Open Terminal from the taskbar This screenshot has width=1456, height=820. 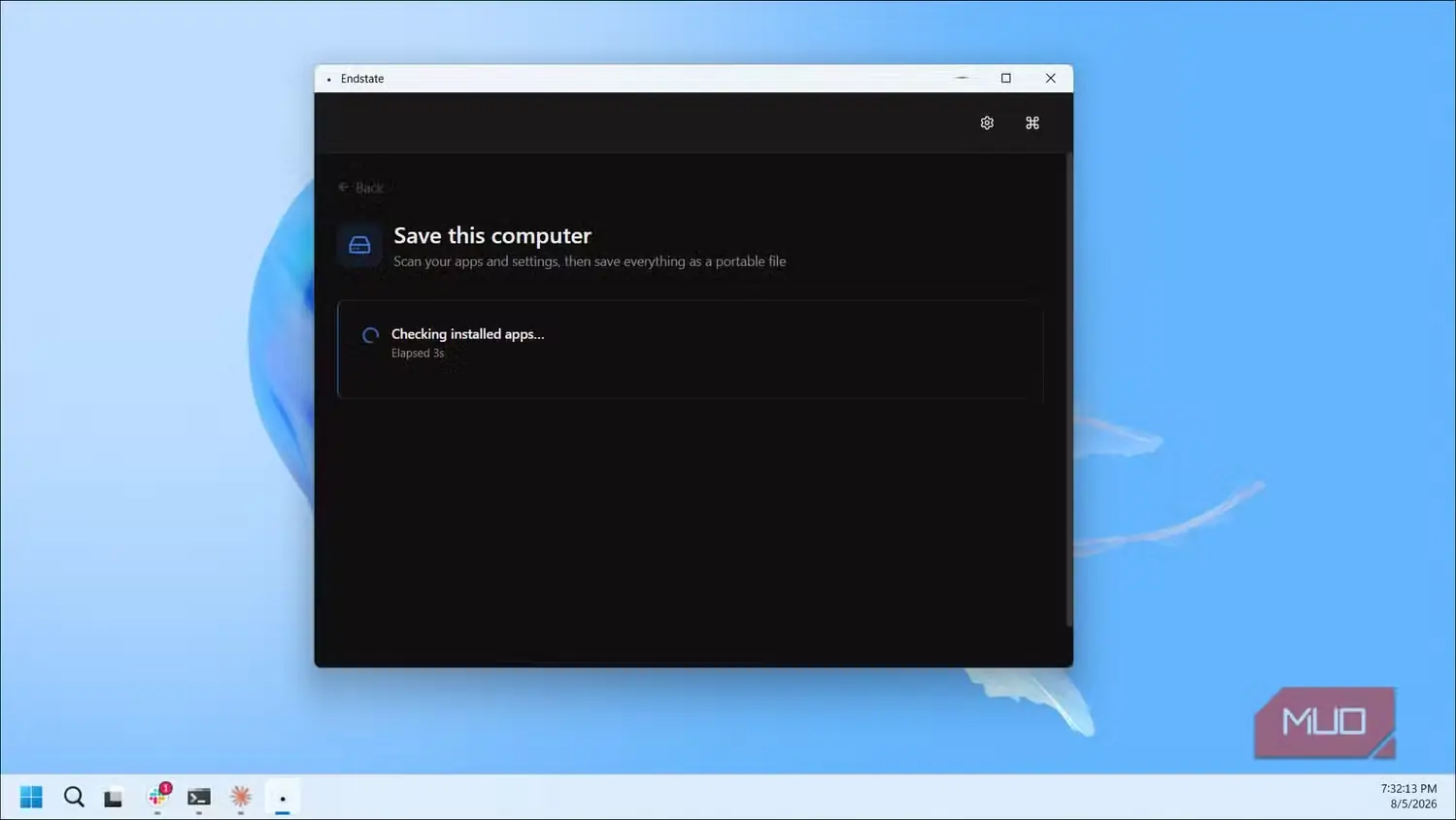coord(199,797)
